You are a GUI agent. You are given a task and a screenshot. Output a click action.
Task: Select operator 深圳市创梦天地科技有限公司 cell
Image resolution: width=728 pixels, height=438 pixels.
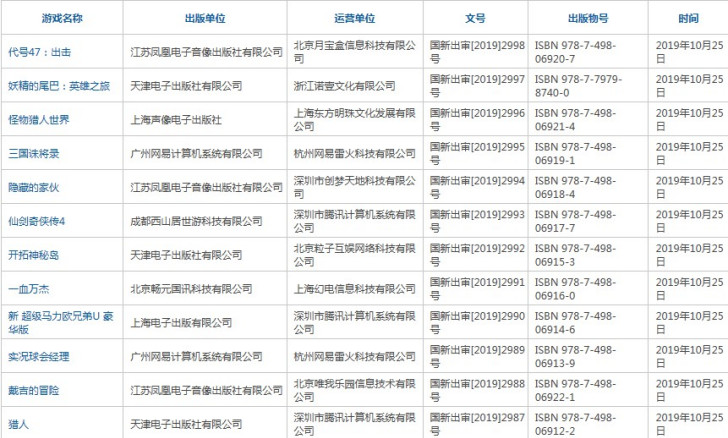click(x=355, y=188)
